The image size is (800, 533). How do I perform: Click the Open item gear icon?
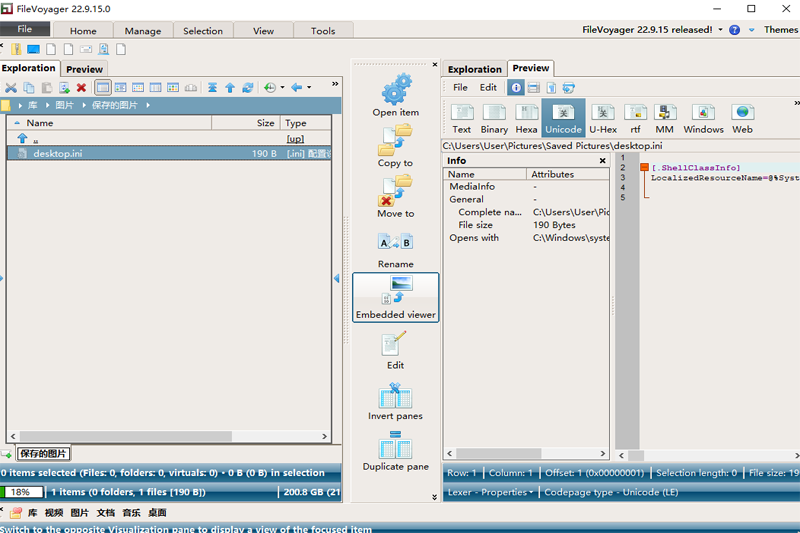396,88
